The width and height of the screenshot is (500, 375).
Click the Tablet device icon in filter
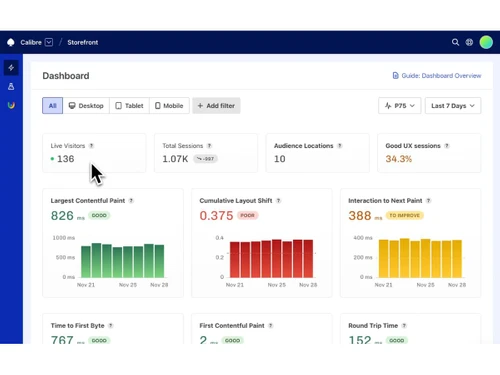tap(118, 106)
